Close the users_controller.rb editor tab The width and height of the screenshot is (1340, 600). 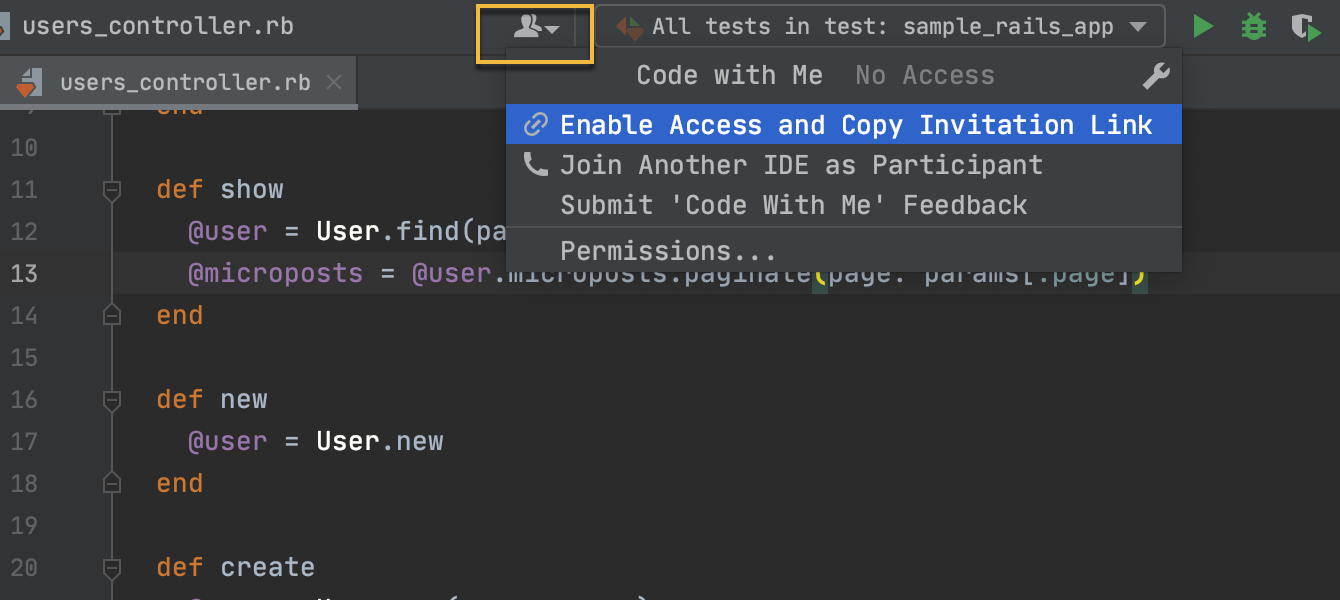(335, 82)
